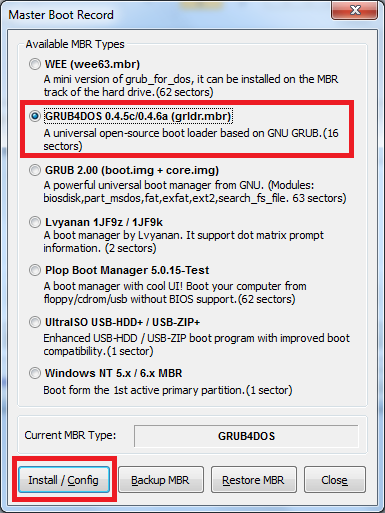Select Lvyanan 1JF9z / 1JF9k radio button
This screenshot has width=385, height=513.
coord(35,222)
